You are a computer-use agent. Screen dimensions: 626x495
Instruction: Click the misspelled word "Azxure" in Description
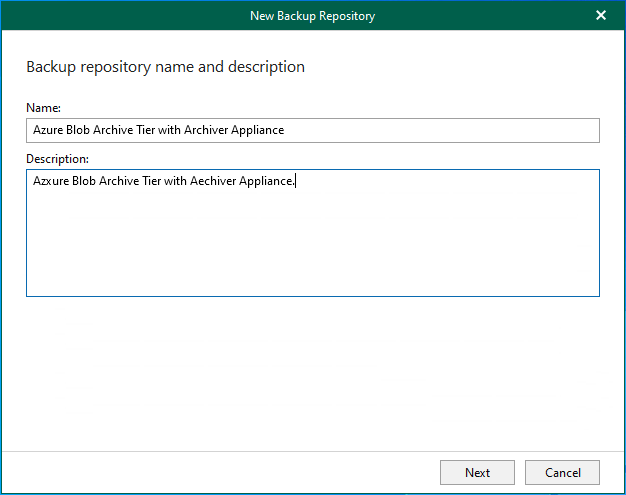[x=51, y=181]
